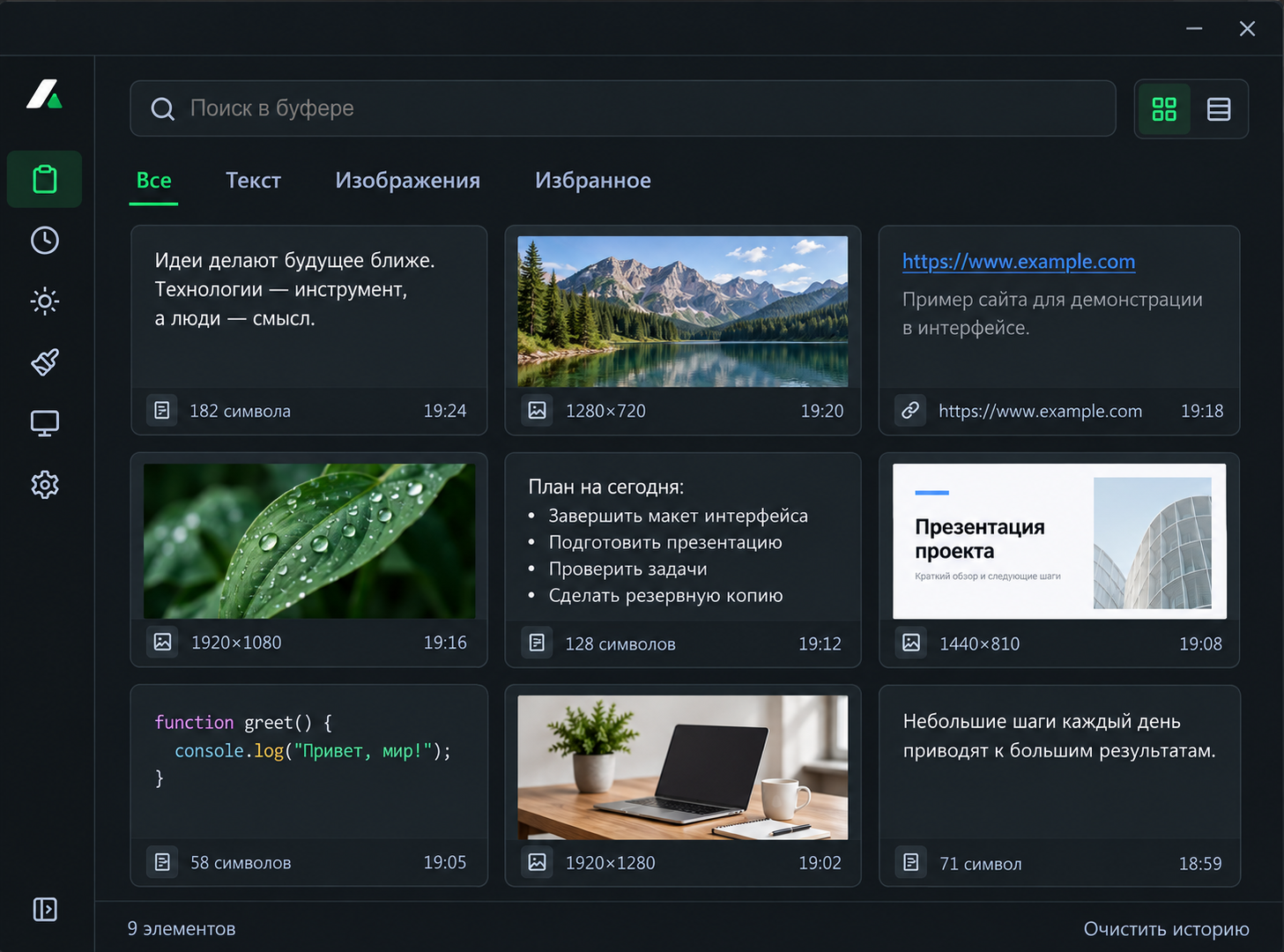
Task: Click the 1920×1280 size label
Action: click(610, 863)
